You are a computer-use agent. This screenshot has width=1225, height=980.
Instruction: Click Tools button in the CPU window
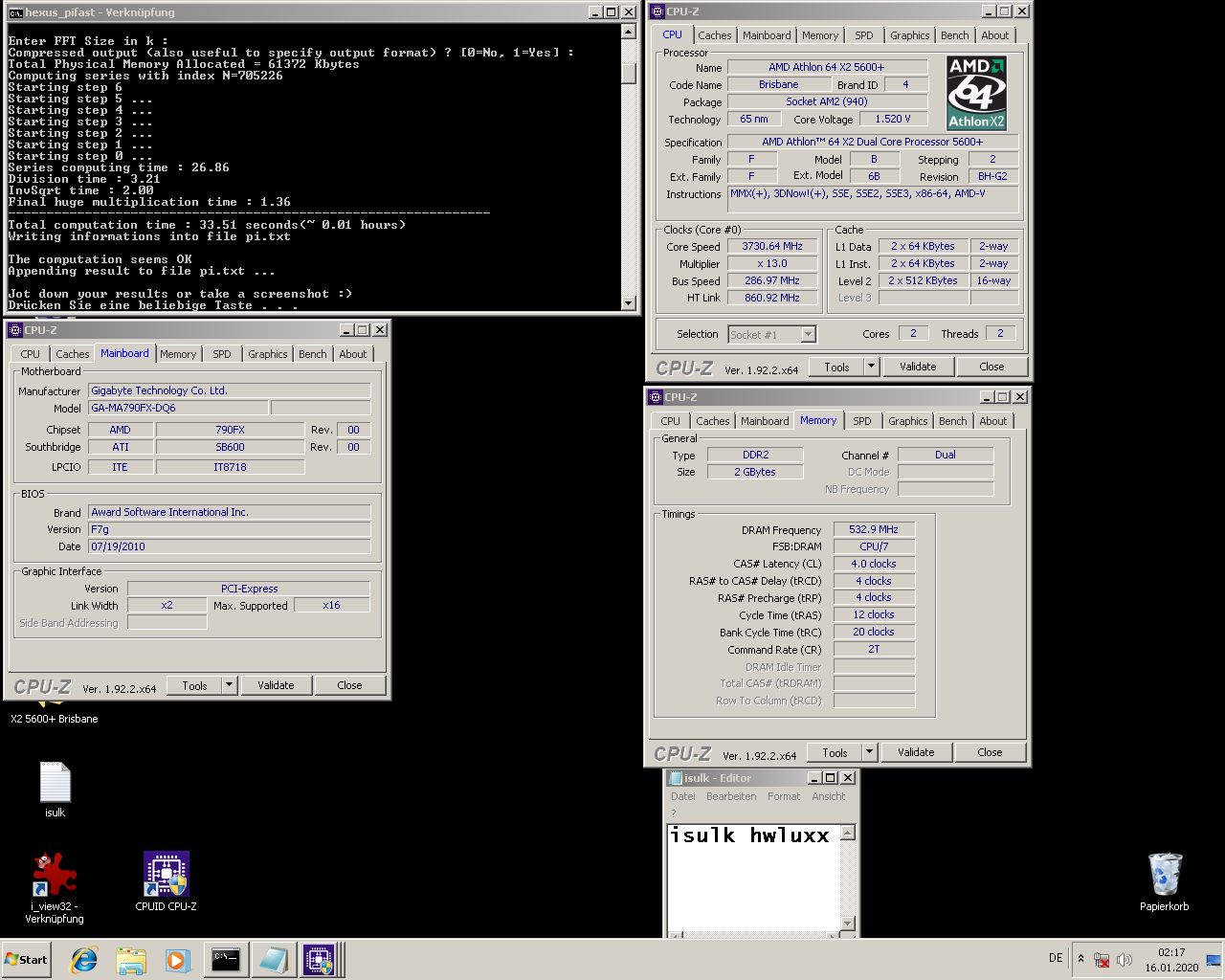[836, 367]
